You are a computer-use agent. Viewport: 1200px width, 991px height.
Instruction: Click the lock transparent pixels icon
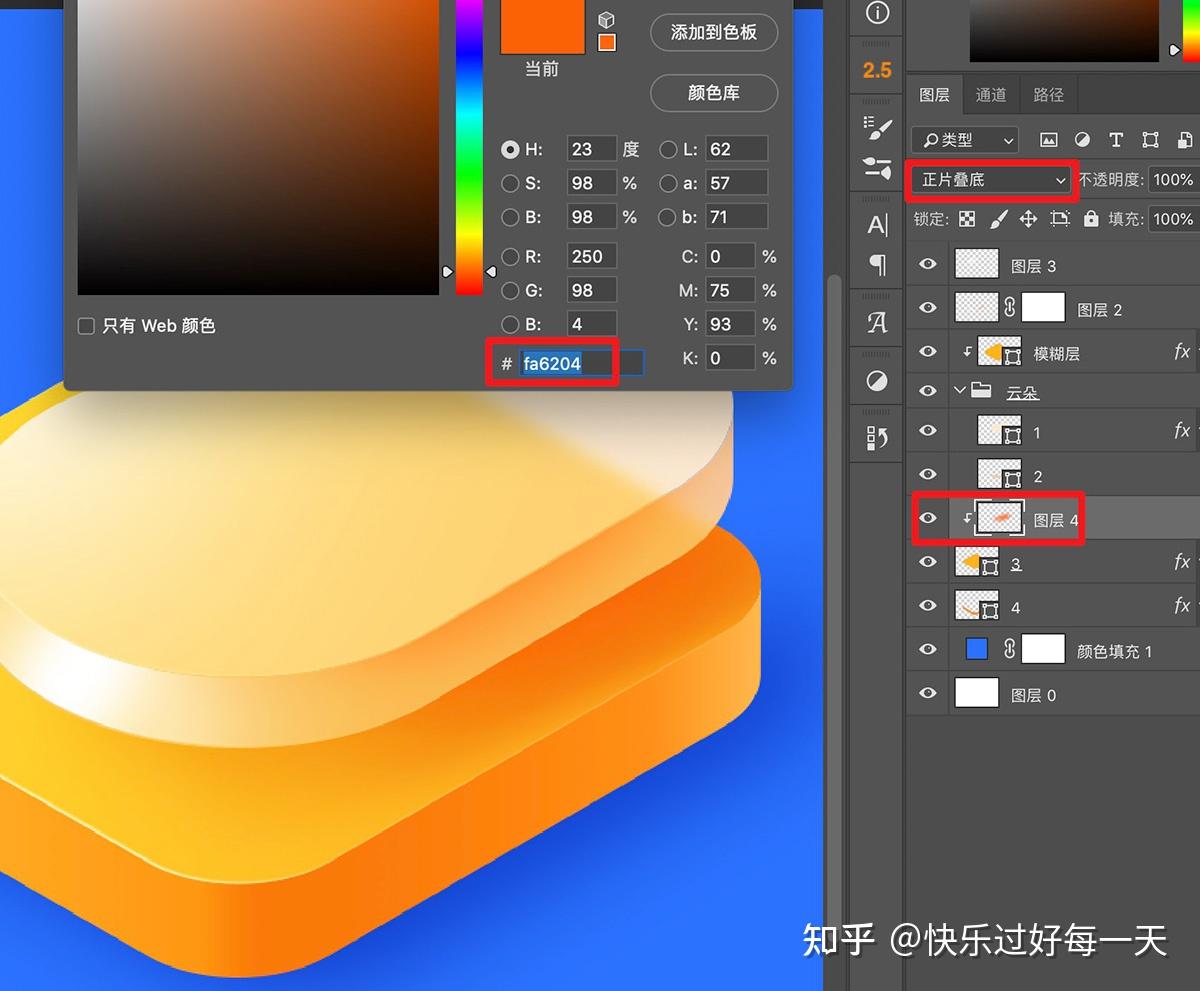click(966, 219)
